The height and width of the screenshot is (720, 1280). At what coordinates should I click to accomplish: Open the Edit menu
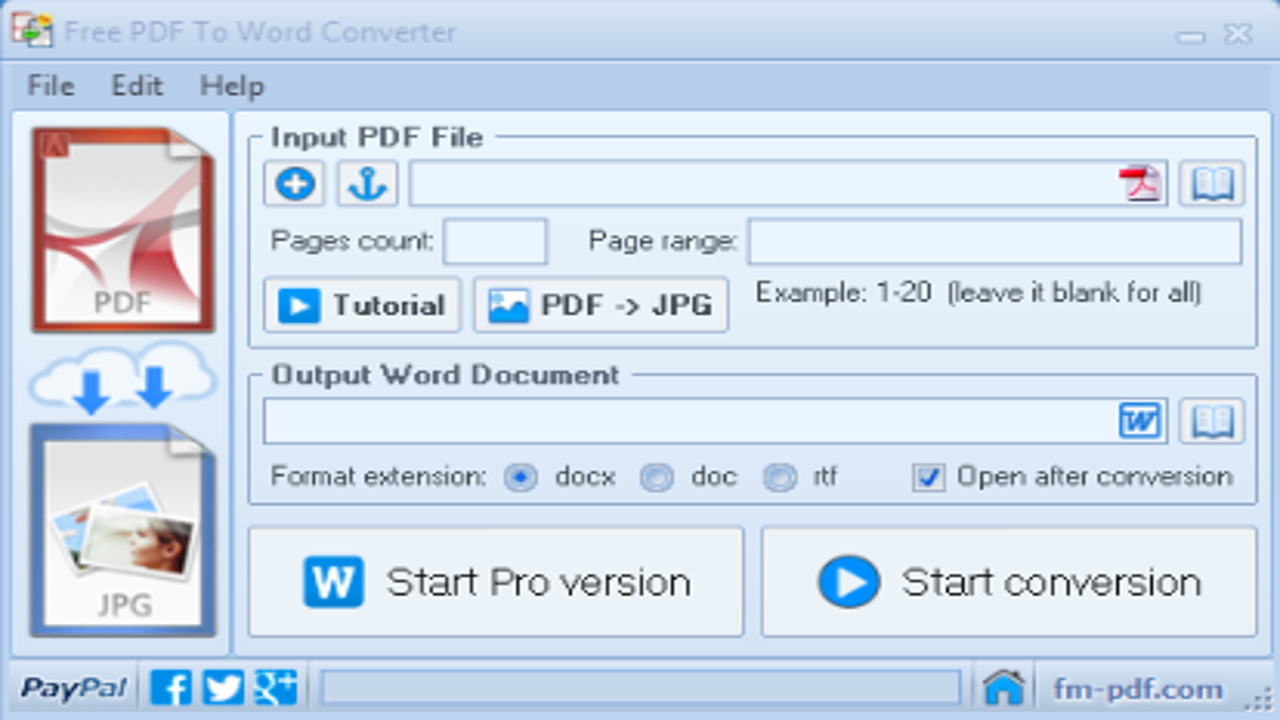(137, 86)
